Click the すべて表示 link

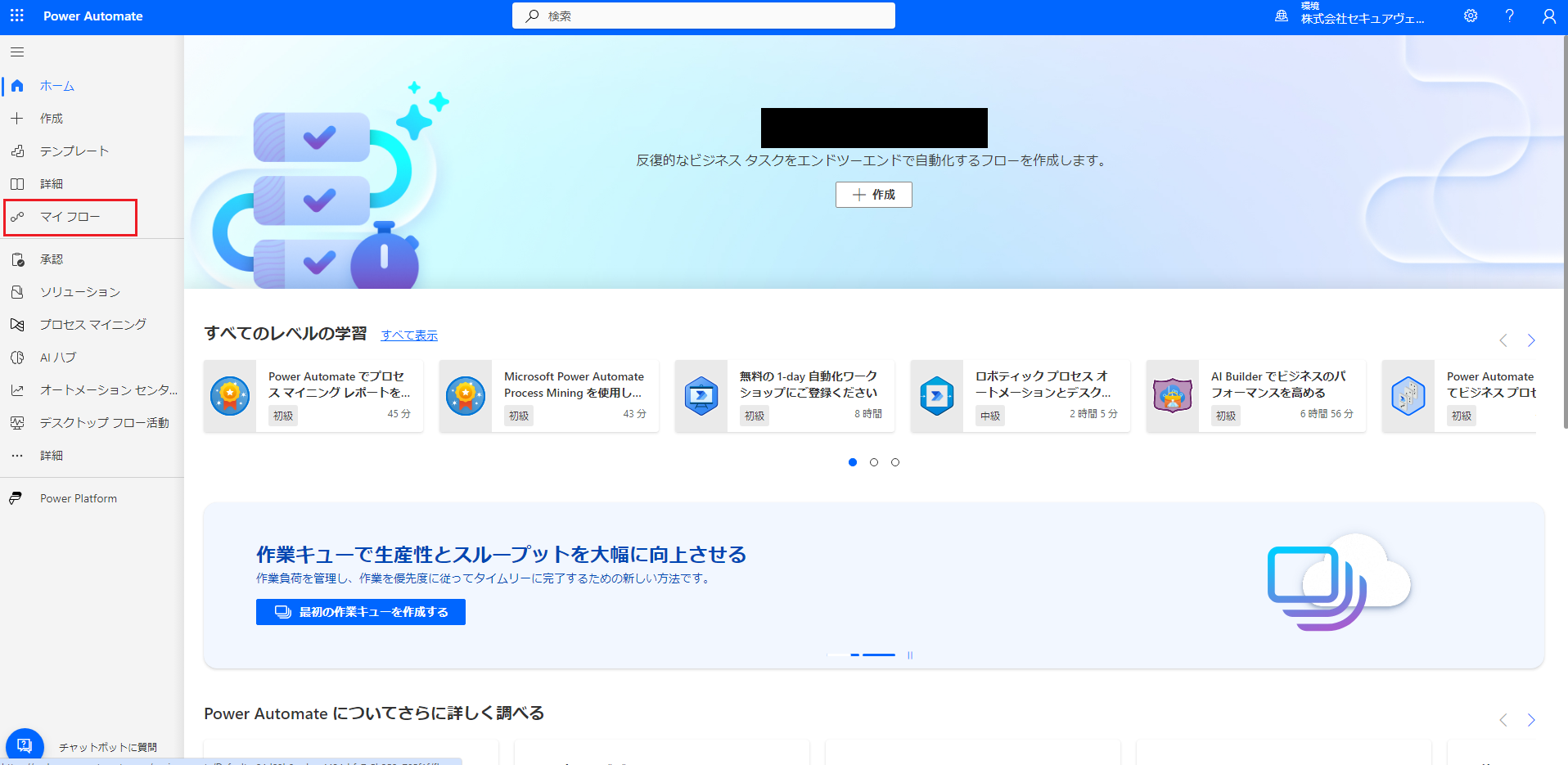click(x=409, y=335)
